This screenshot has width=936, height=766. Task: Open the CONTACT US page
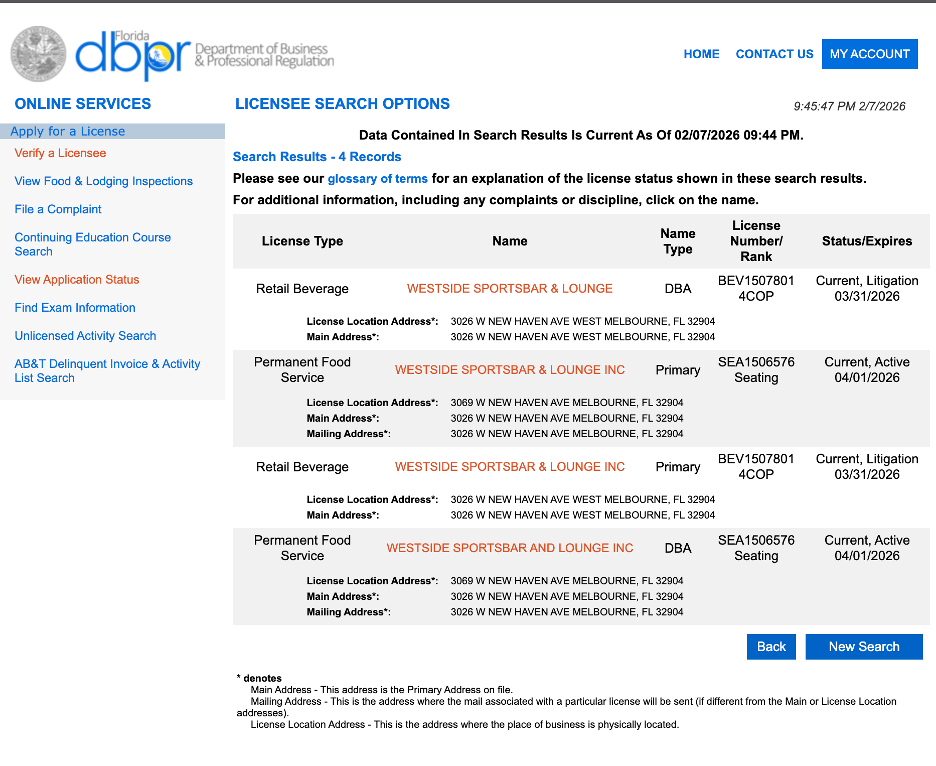point(774,54)
